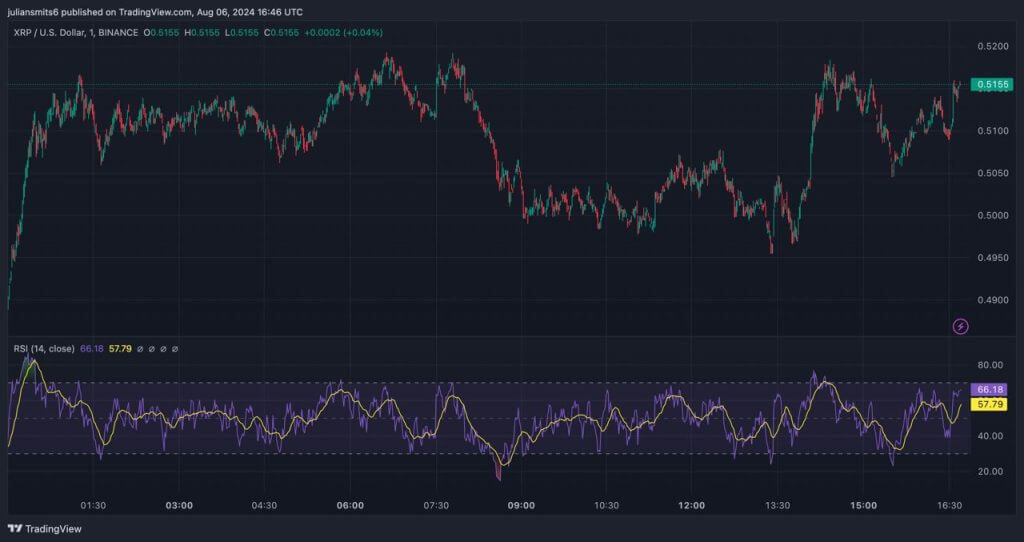Click the purple 66.18 value in RSI legend
Image resolution: width=1024 pixels, height=542 pixels.
[92, 349]
